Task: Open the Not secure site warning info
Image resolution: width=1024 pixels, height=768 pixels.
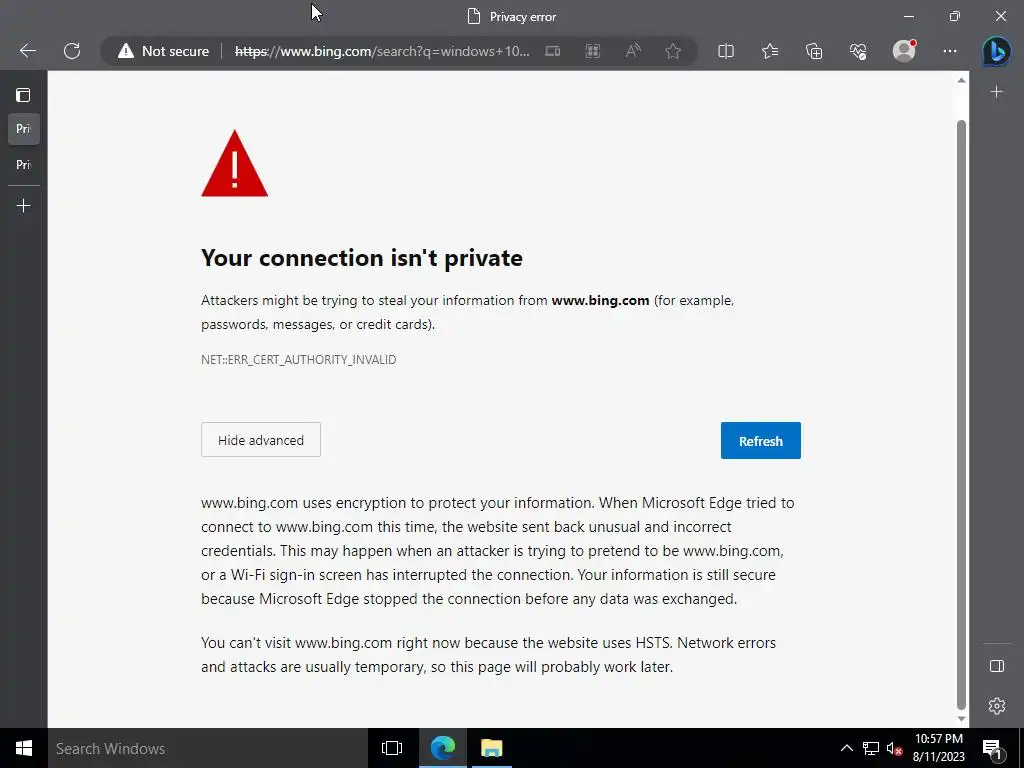Action: 163,51
